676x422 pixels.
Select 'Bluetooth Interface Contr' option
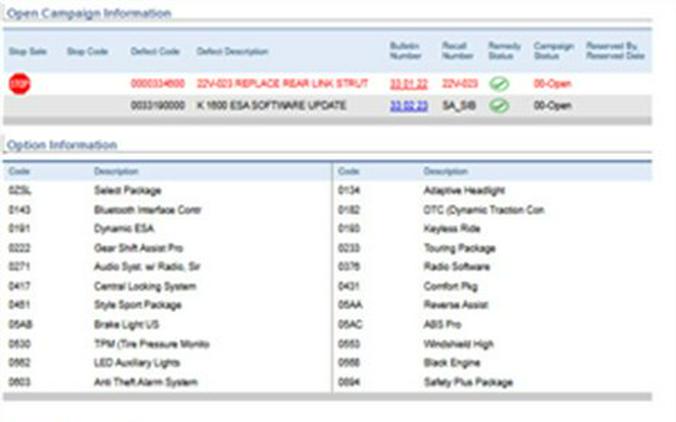[x=147, y=210]
